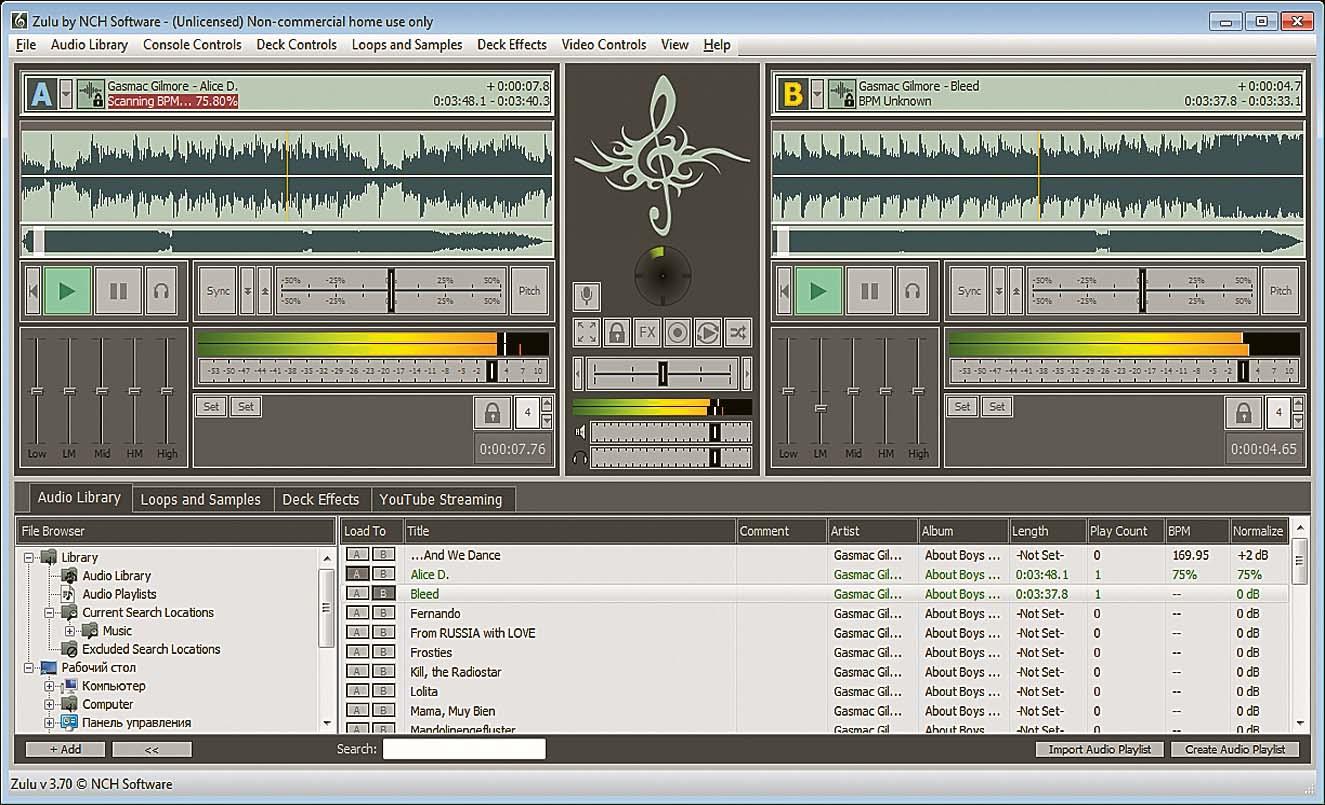Click the Import Audio Playlist button

pyautogui.click(x=1099, y=749)
